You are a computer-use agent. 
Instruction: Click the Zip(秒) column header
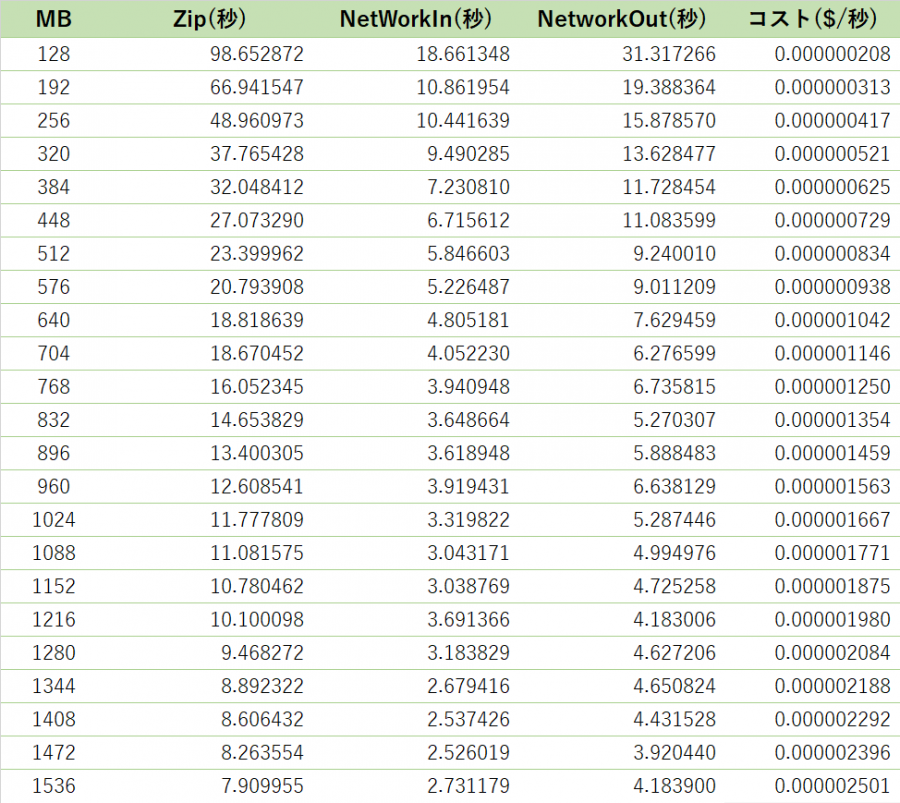coord(210,19)
